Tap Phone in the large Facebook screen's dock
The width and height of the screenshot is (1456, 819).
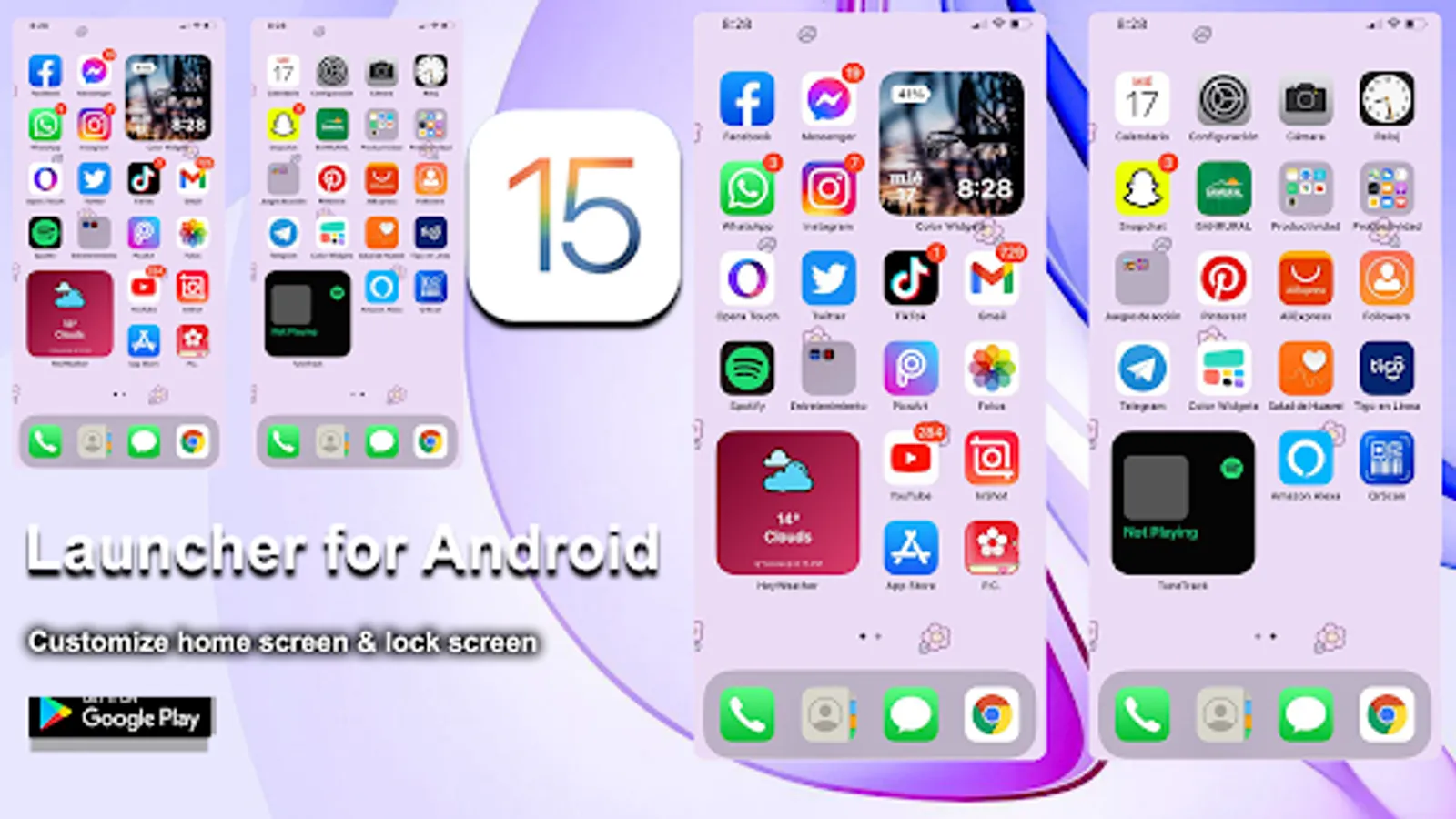[x=747, y=715]
